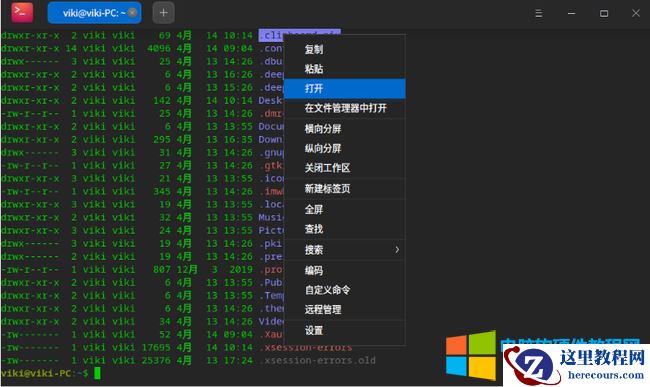This screenshot has height=387, width=650.
Task: Click the .xsession-errors.old file name
Action: [317, 360]
